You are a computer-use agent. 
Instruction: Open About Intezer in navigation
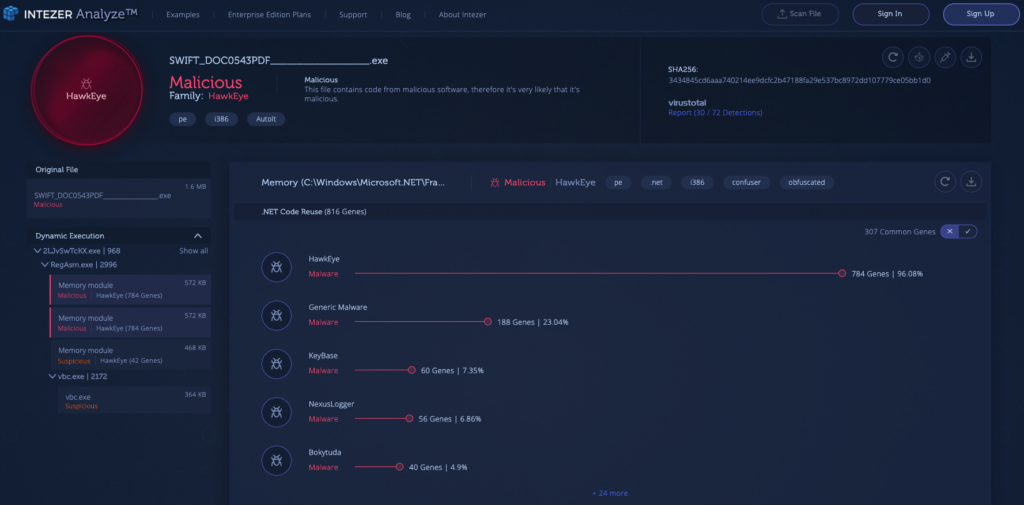click(x=462, y=14)
